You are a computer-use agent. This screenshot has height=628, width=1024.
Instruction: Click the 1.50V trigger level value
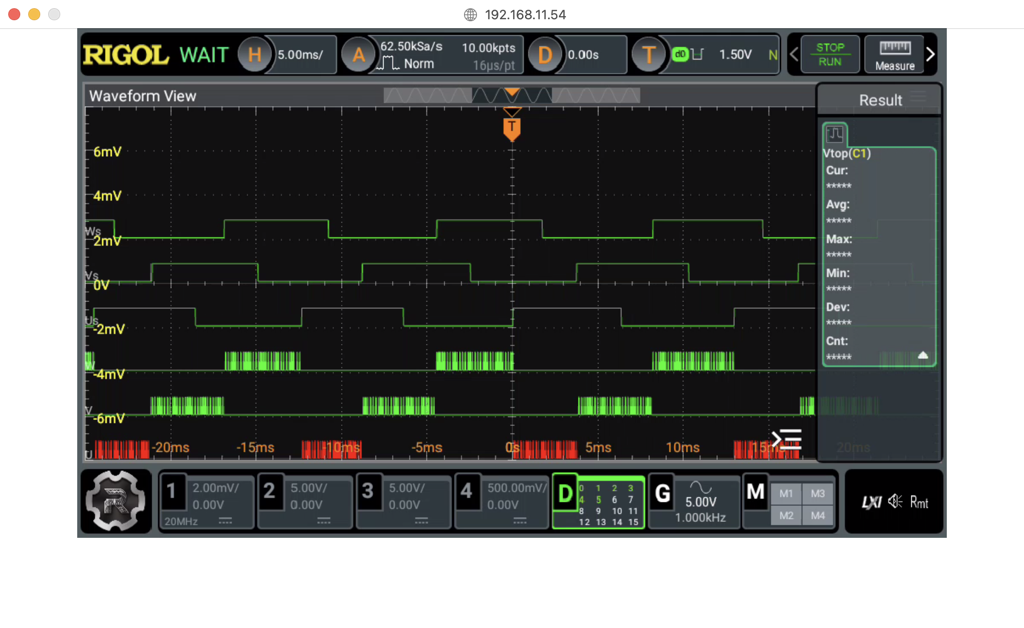coord(735,55)
